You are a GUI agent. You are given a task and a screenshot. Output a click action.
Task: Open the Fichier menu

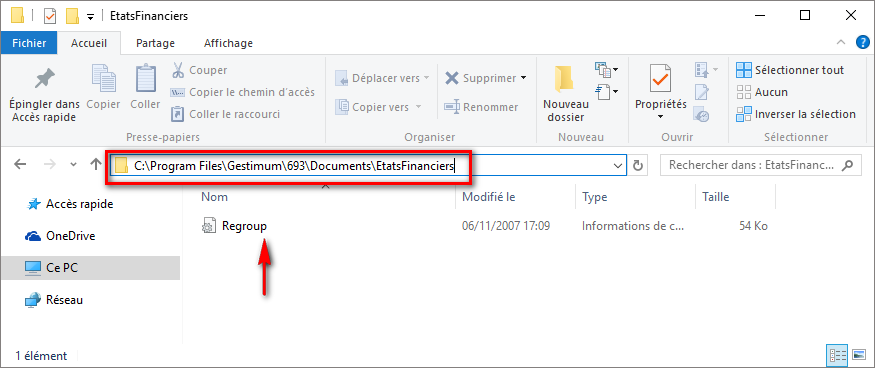click(x=29, y=43)
